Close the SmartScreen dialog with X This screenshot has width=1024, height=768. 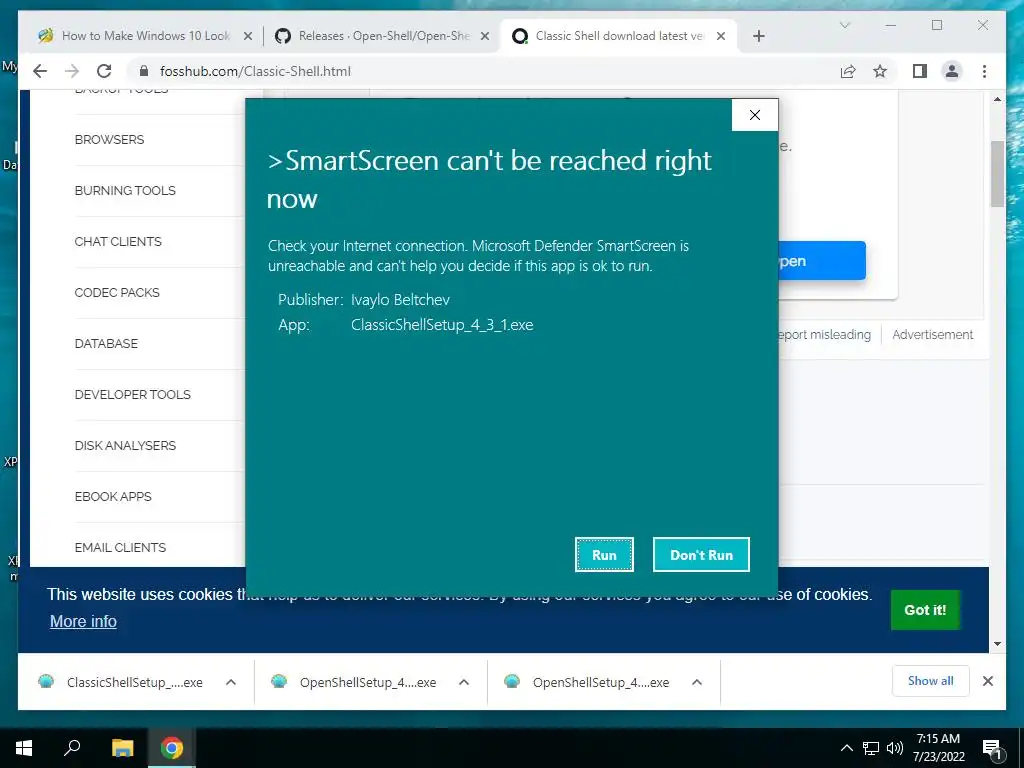pos(755,115)
